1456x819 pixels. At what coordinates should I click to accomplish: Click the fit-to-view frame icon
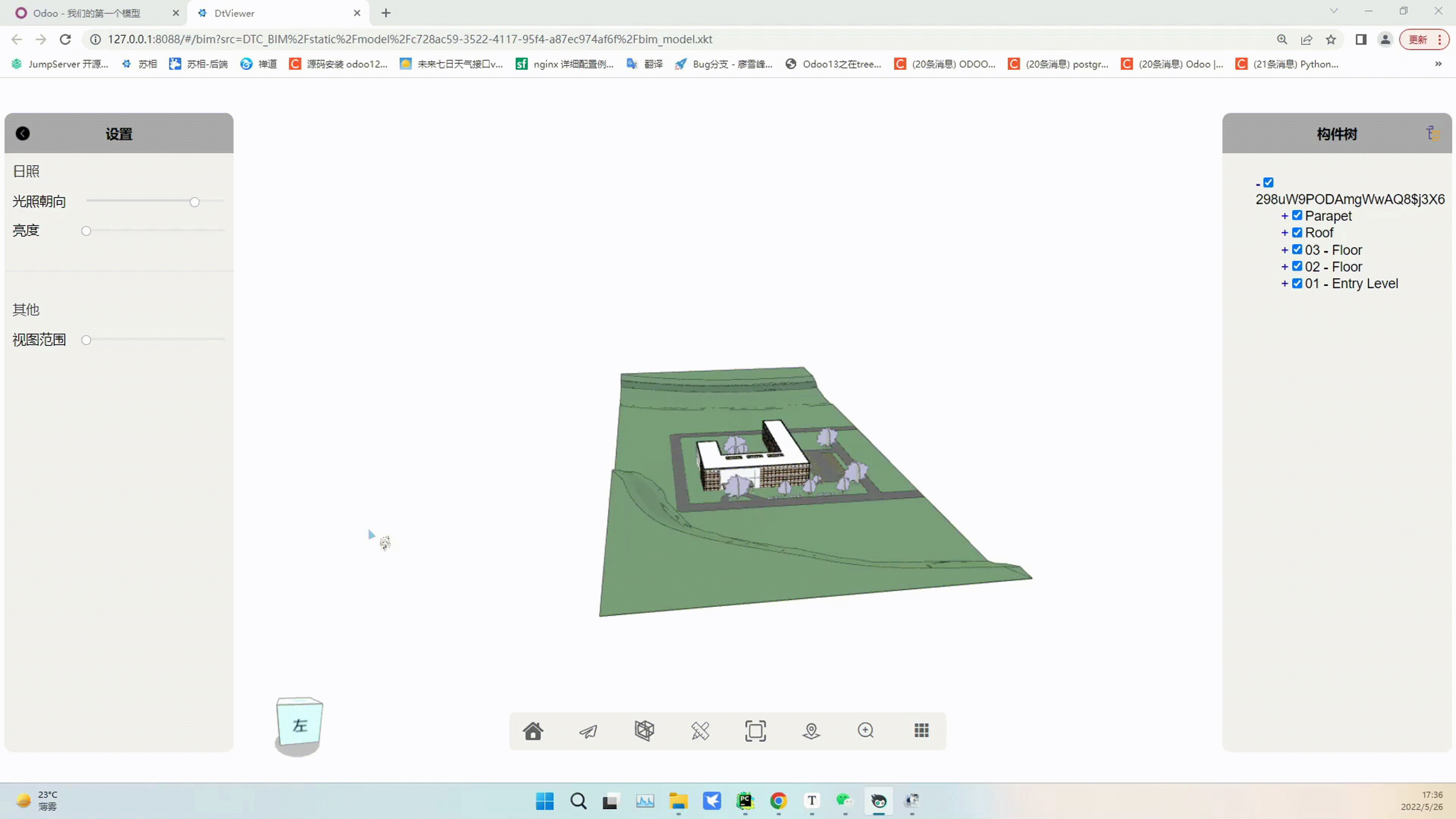pos(755,731)
